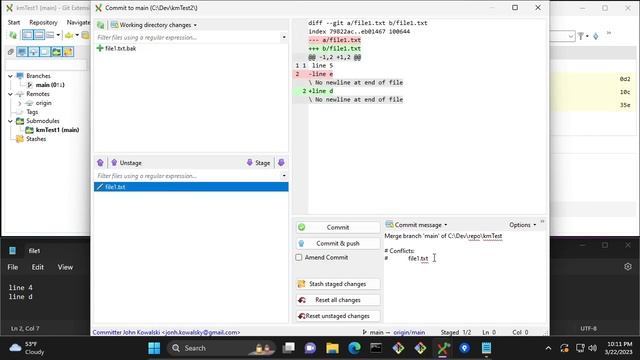The width and height of the screenshot is (640, 360).
Task: Toggle show submodules icon in left panel toolbar
Action: click(56, 52)
